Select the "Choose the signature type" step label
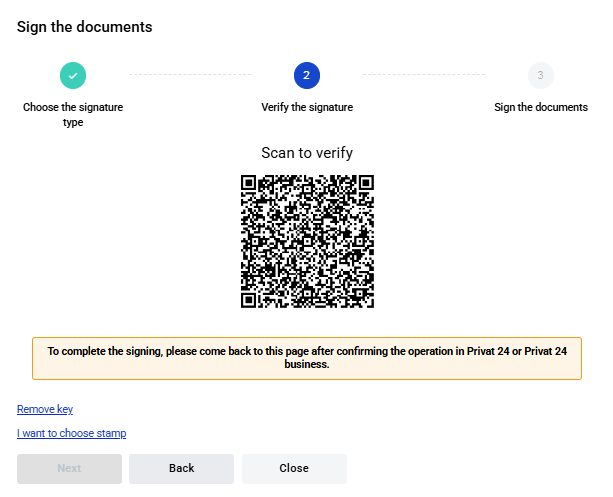The height and width of the screenshot is (497, 613). tap(73, 115)
